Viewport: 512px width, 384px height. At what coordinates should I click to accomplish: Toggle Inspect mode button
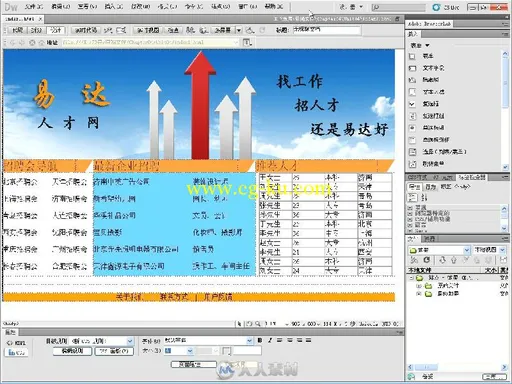click(x=173, y=30)
